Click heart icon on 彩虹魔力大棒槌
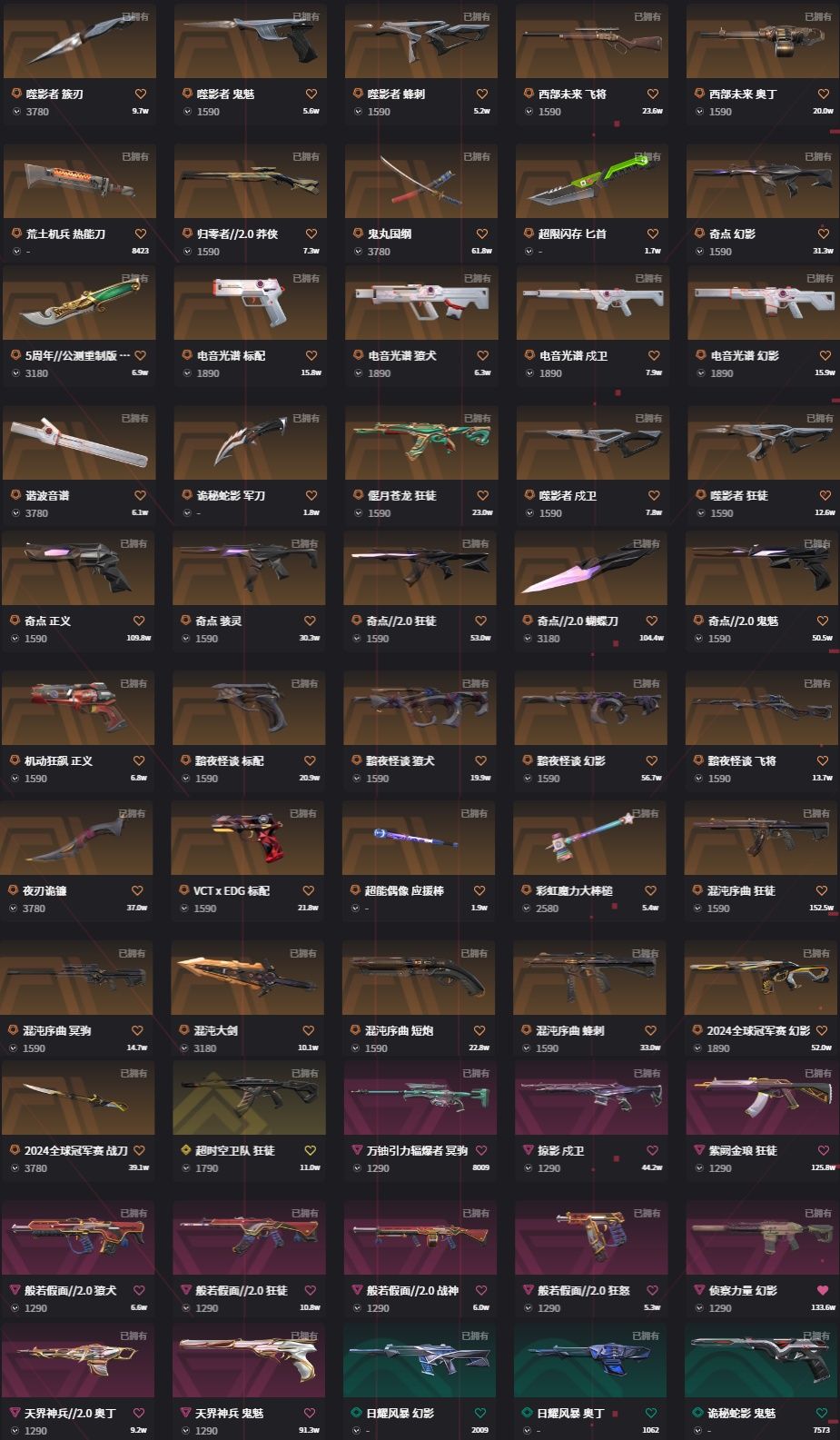This screenshot has height=1440, width=840. 650,890
